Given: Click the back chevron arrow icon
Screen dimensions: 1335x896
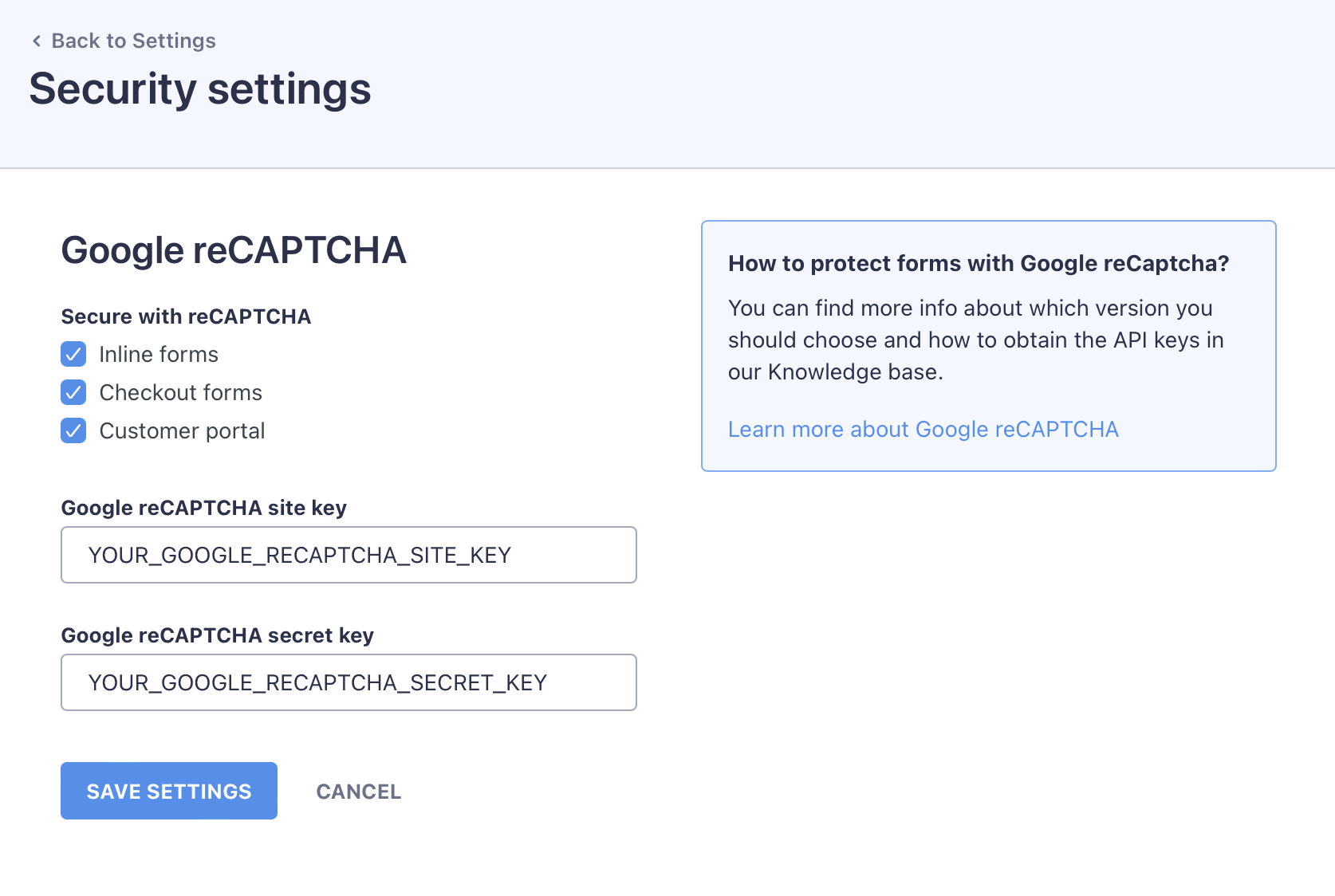Looking at the screenshot, I should [x=37, y=41].
